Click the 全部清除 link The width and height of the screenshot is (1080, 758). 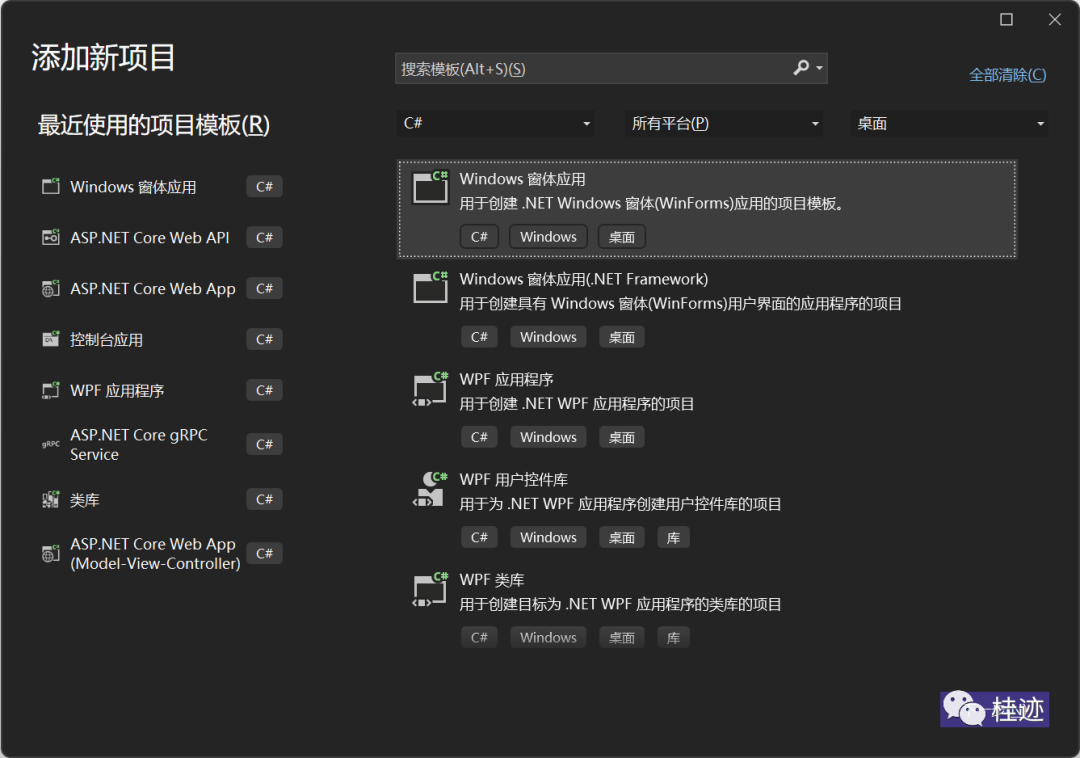(1008, 75)
